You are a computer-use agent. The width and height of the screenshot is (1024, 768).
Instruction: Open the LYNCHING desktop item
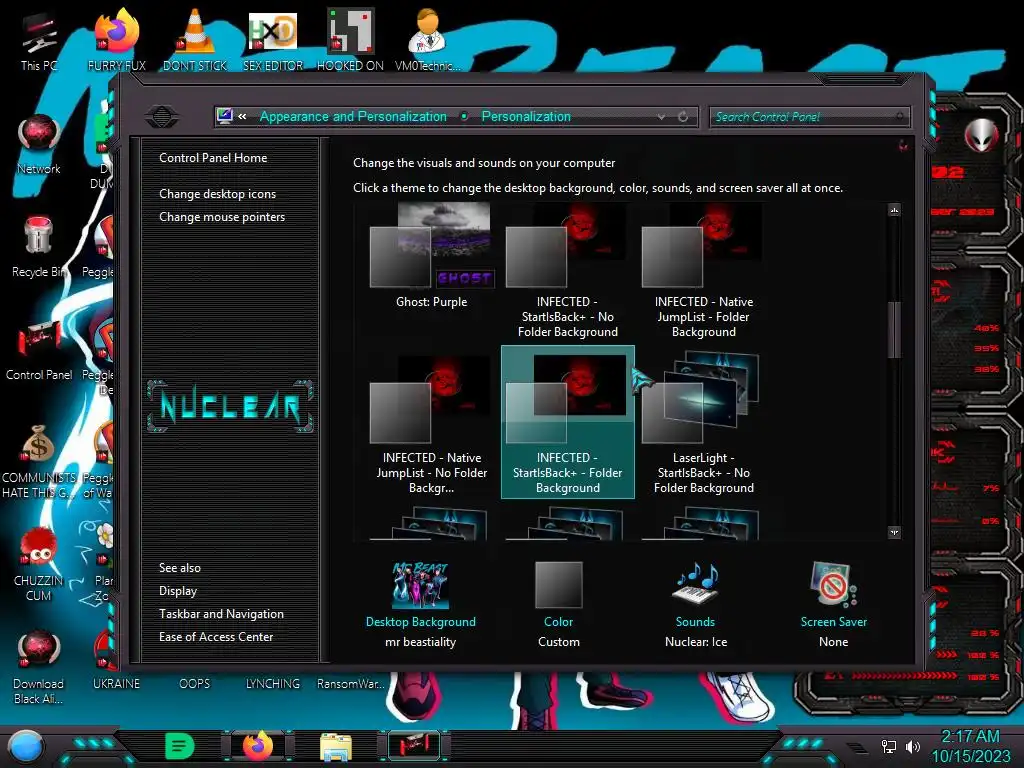[273, 684]
